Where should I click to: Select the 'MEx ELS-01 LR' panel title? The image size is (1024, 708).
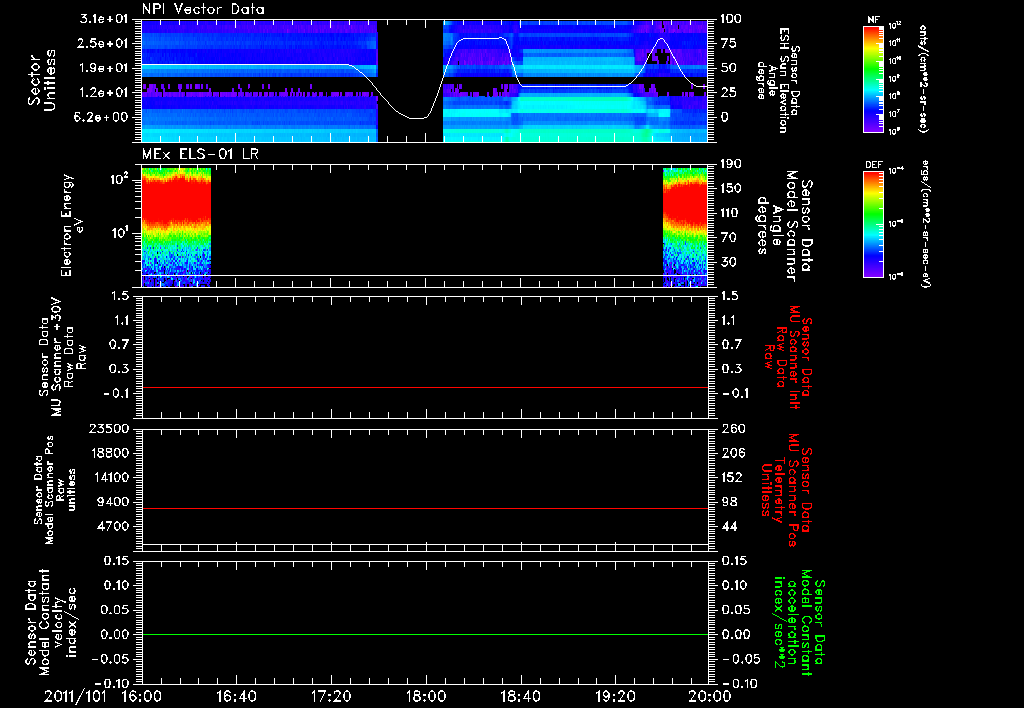coord(200,154)
